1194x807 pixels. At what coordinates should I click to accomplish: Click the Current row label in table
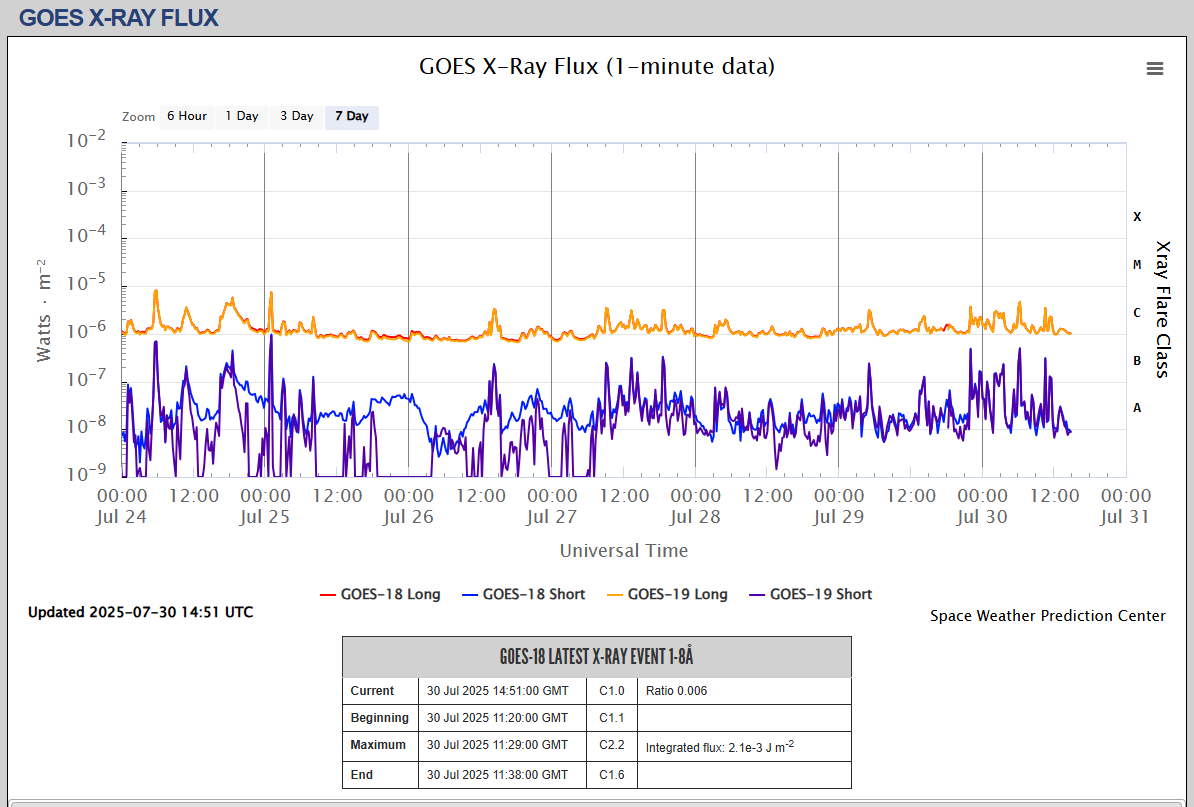pyautogui.click(x=380, y=691)
